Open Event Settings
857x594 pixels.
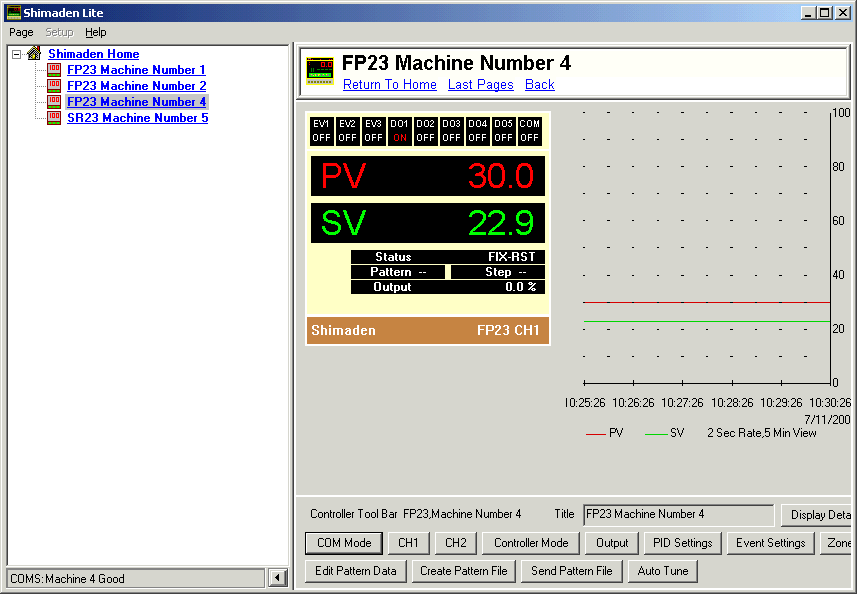coord(771,543)
